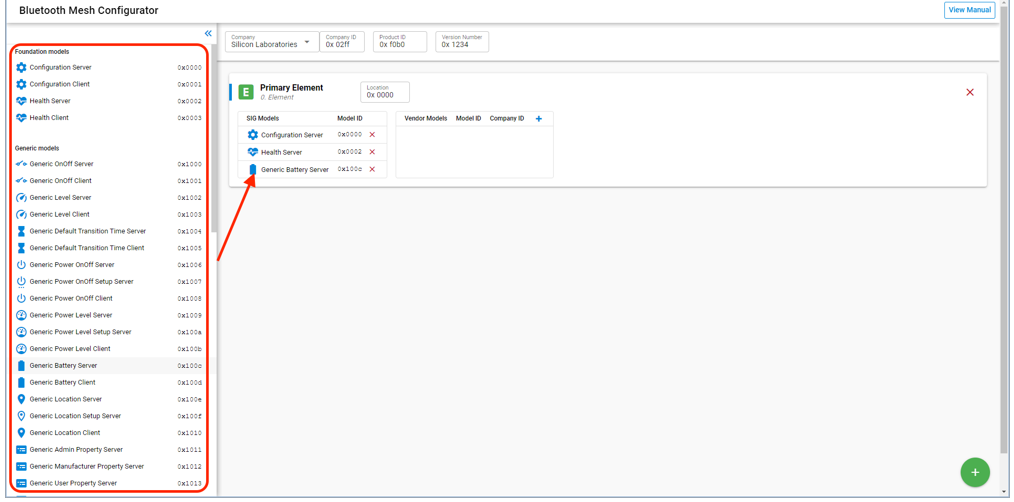Add a vendor model with plus icon
Image resolution: width=1014 pixels, height=502 pixels.
(539, 119)
